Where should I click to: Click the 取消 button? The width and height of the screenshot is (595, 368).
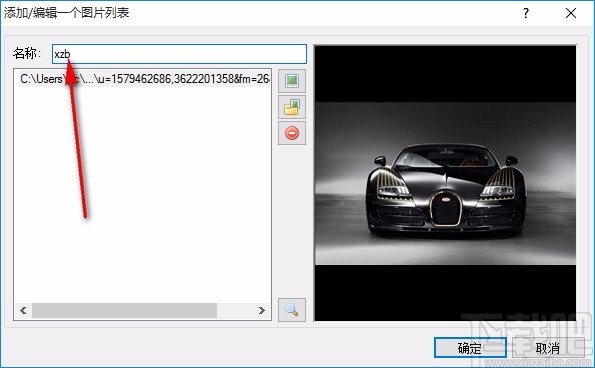(548, 348)
